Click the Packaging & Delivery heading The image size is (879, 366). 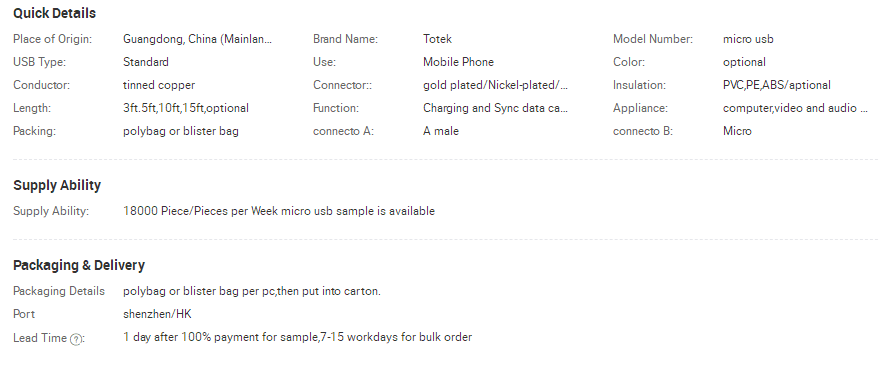[79, 265]
